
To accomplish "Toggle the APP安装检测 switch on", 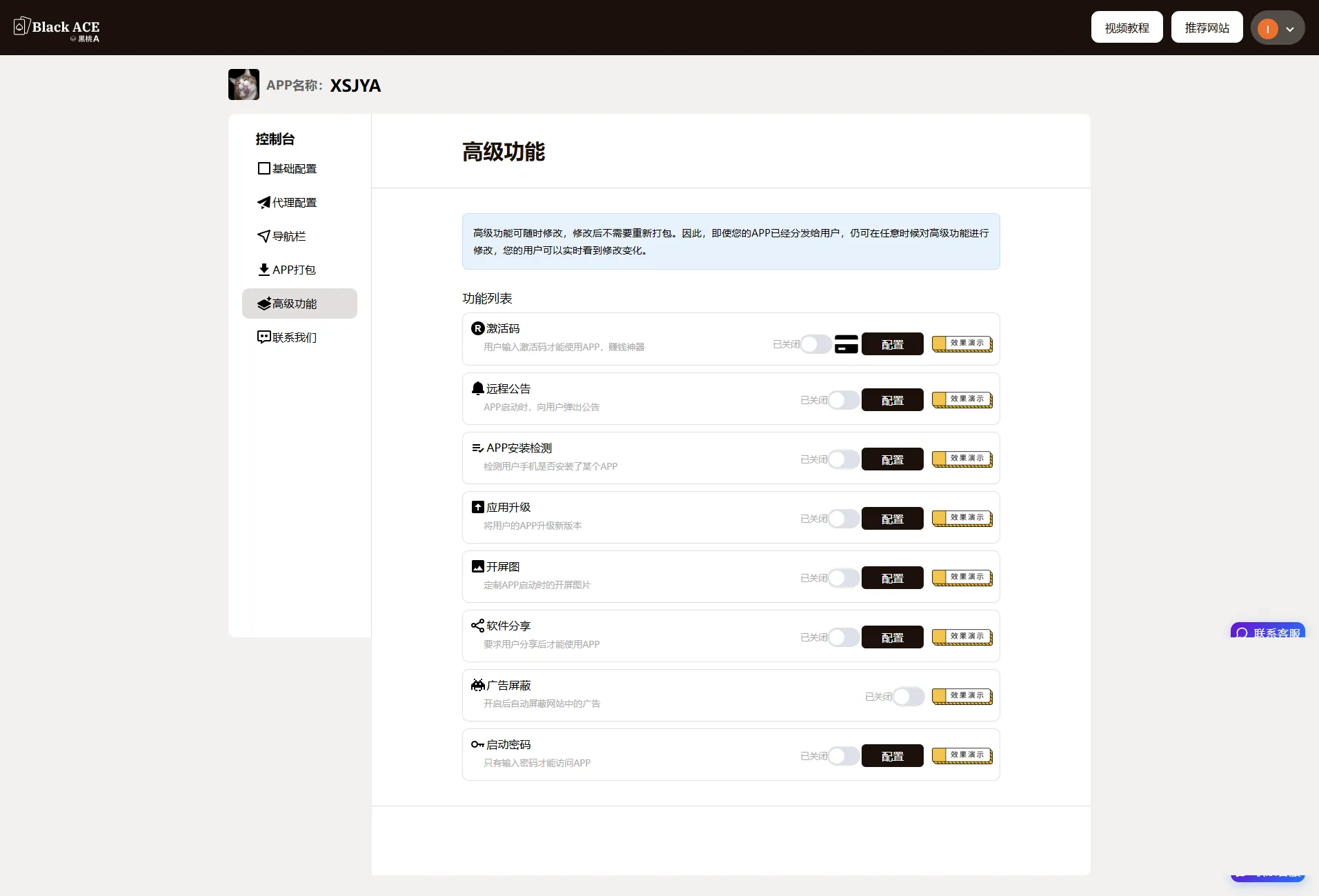I will (844, 459).
